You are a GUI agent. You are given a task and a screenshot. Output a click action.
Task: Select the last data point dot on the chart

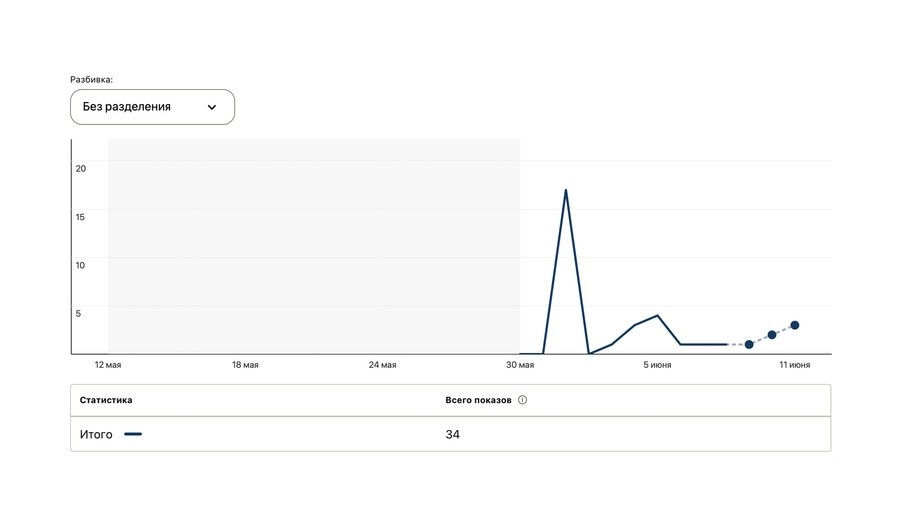click(795, 325)
